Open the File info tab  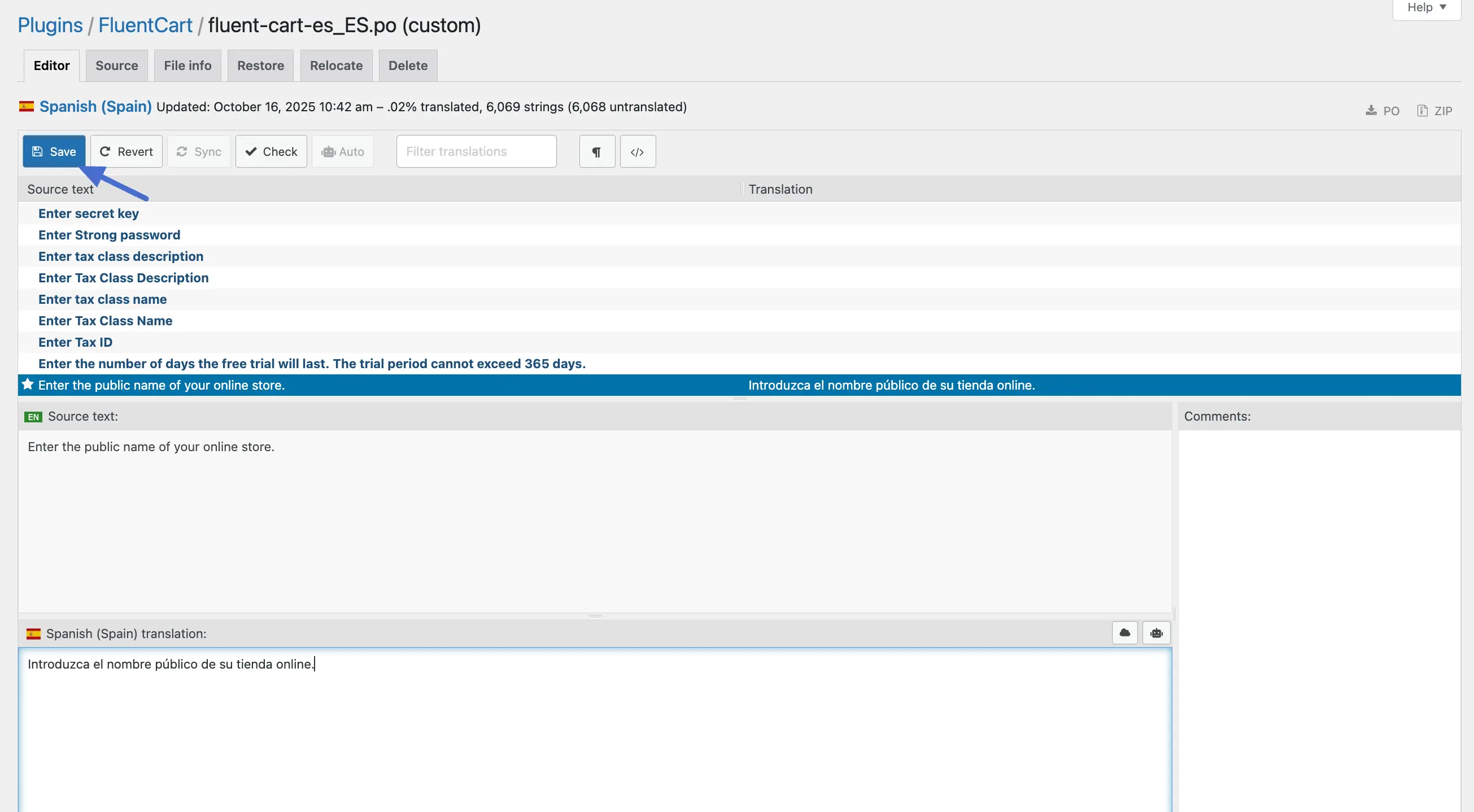point(187,66)
